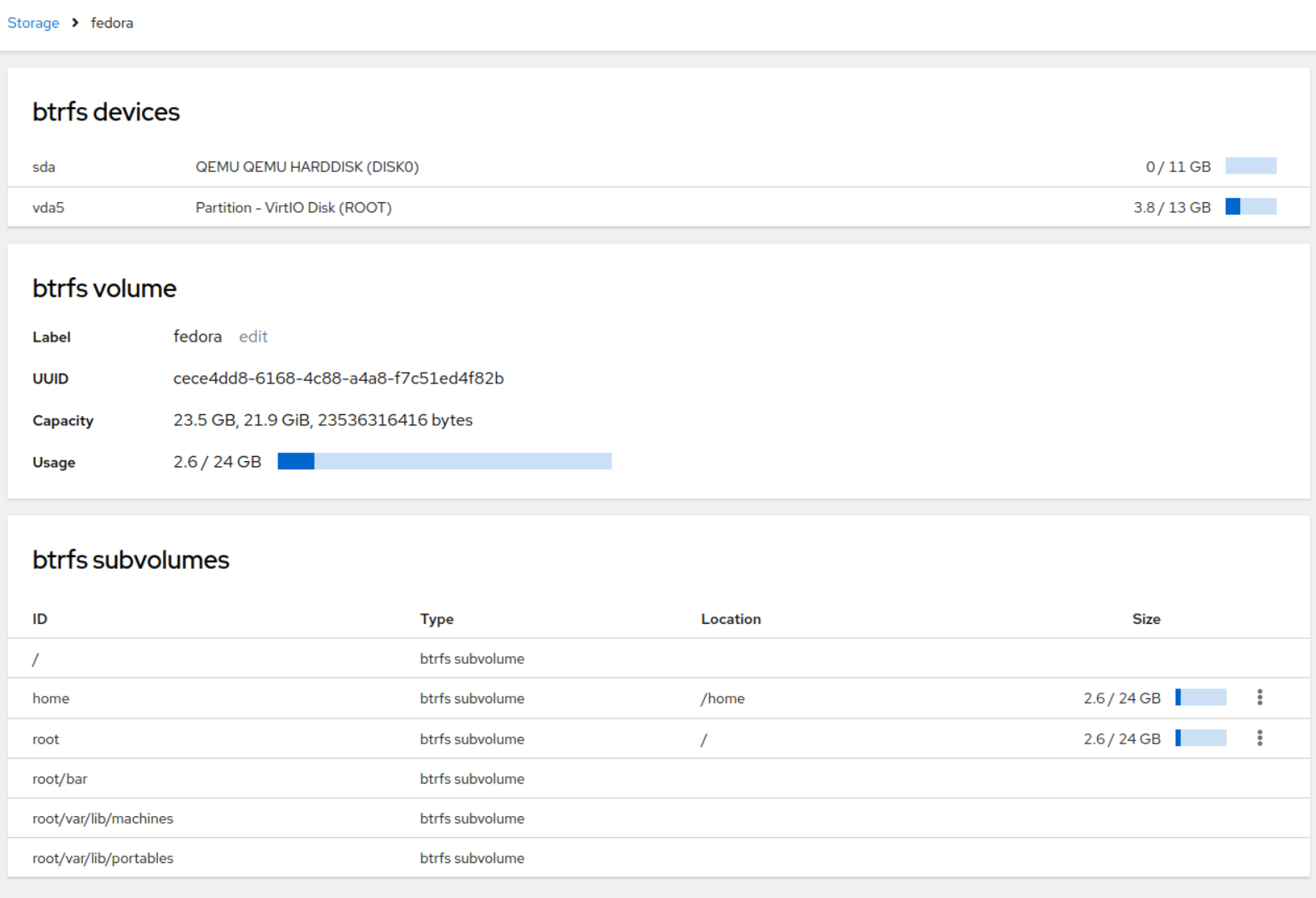Viewport: 1316px width, 898px height.
Task: Select the root/bar subvolume
Action: [x=60, y=779]
